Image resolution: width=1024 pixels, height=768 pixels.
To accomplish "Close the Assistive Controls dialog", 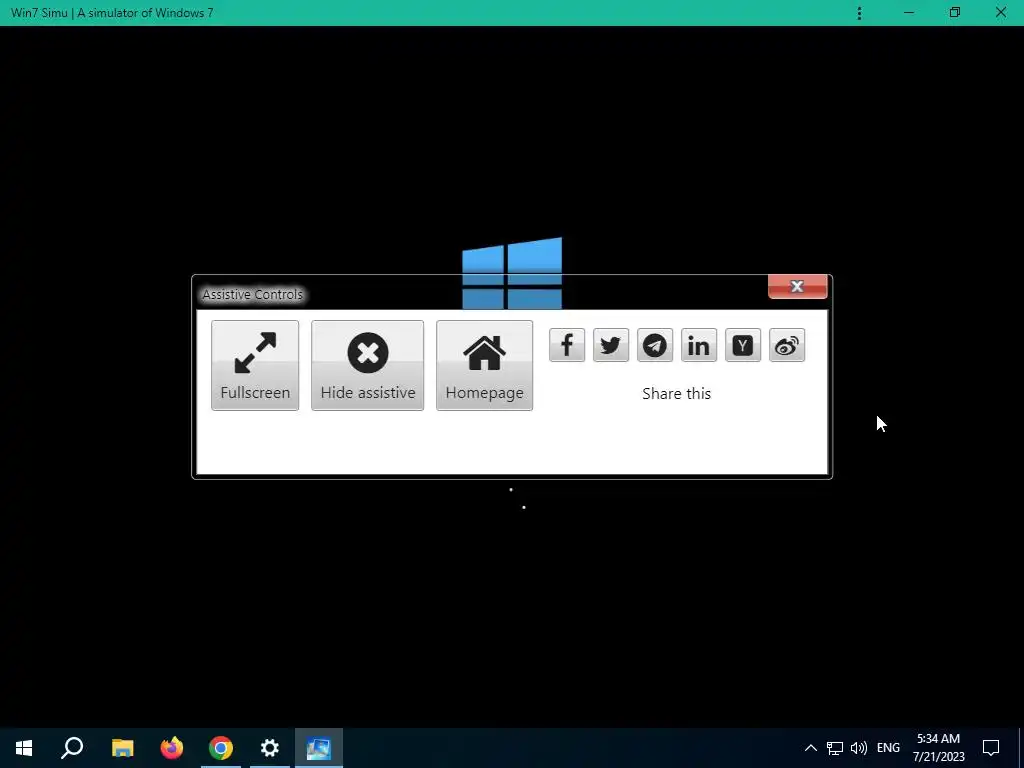I will click(x=797, y=286).
